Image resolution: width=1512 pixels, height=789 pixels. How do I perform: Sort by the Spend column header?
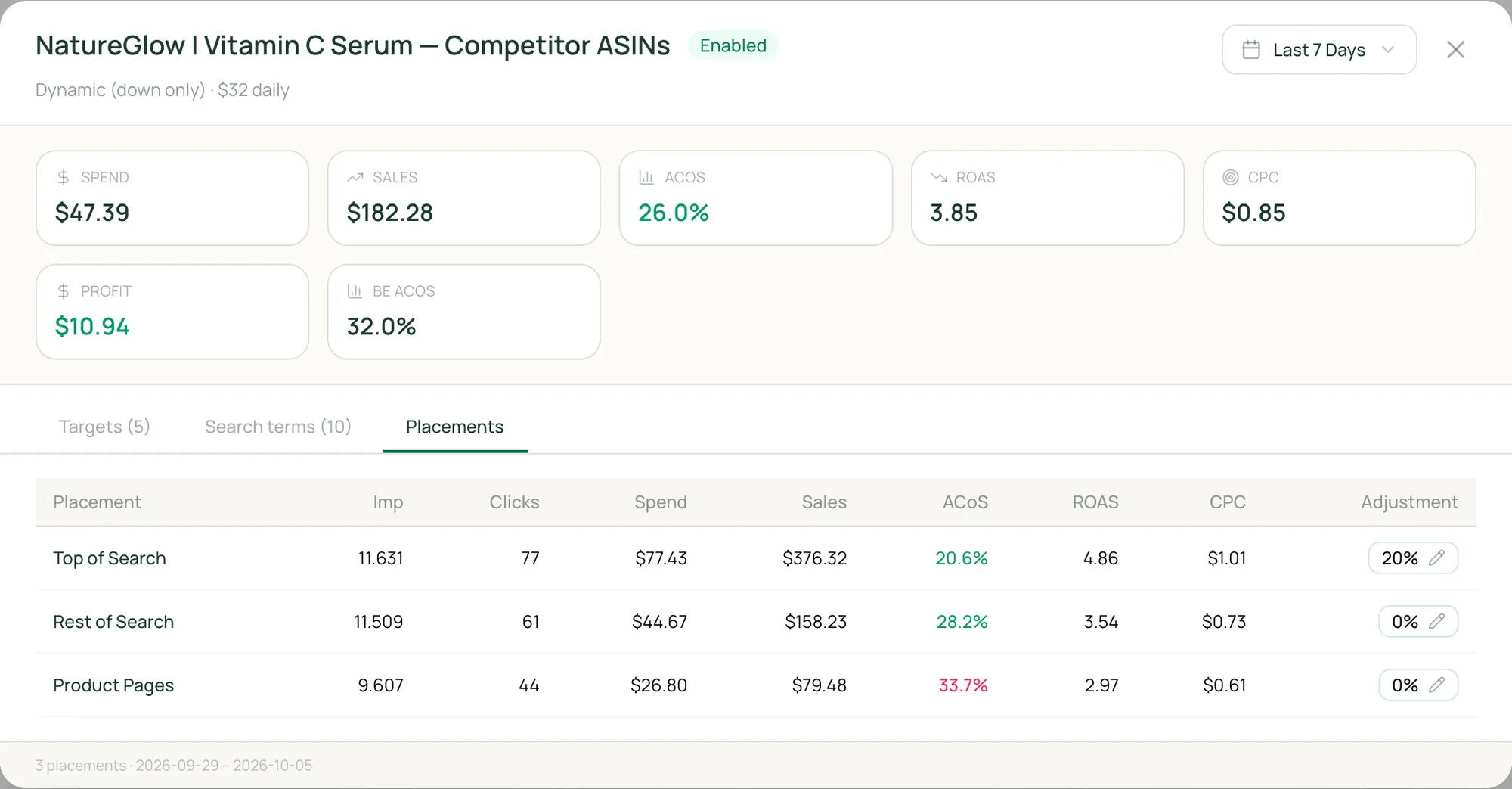tap(660, 502)
